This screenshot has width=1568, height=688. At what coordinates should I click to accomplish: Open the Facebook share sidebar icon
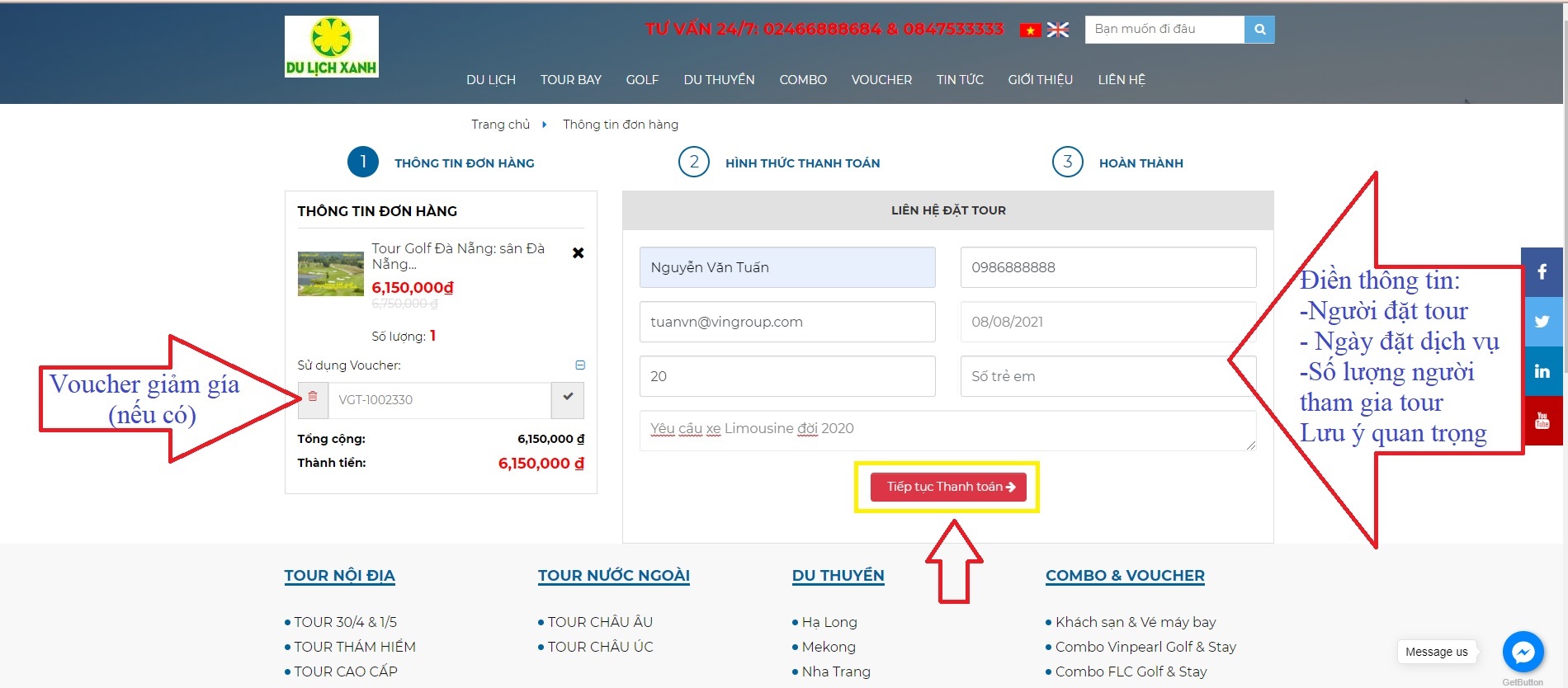click(1542, 272)
